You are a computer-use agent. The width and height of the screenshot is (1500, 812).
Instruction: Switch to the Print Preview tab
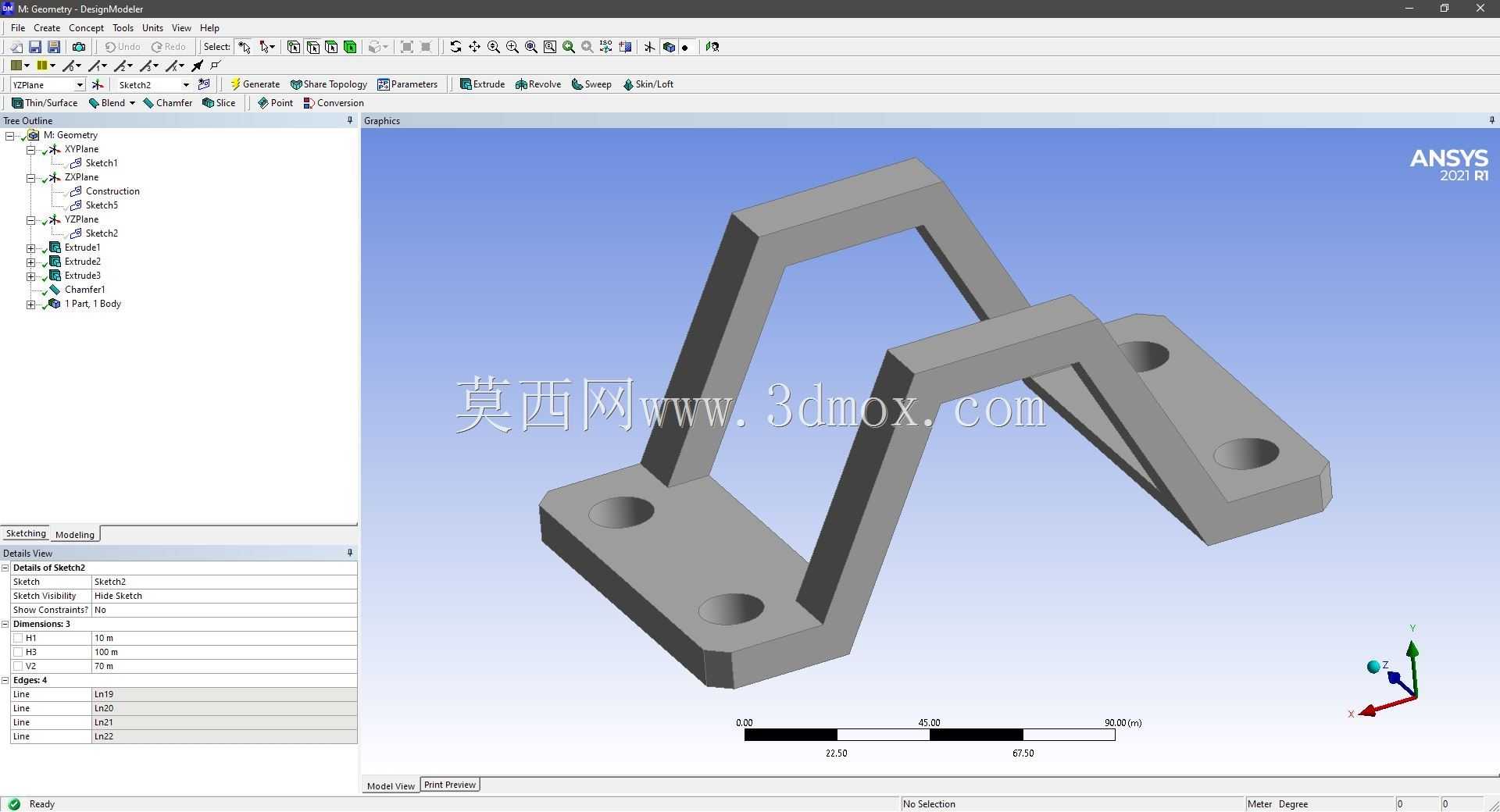coord(450,785)
